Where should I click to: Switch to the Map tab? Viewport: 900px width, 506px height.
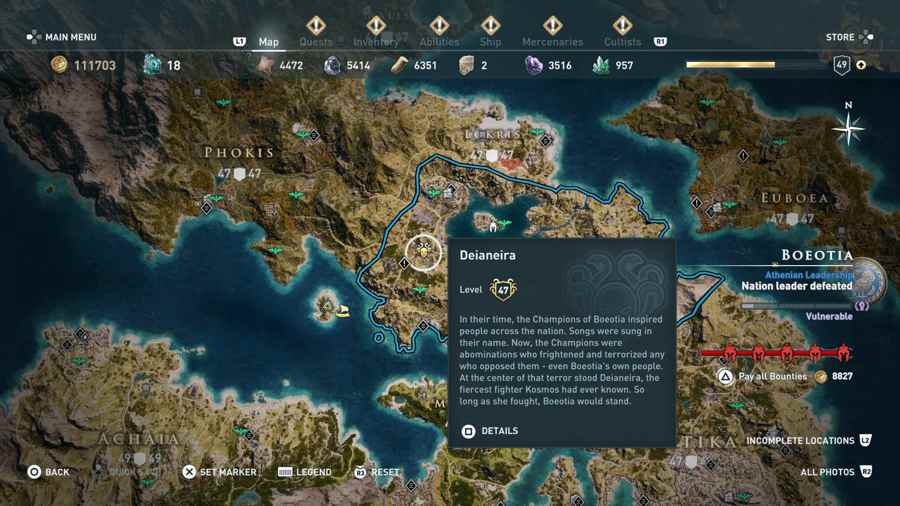pyautogui.click(x=269, y=42)
